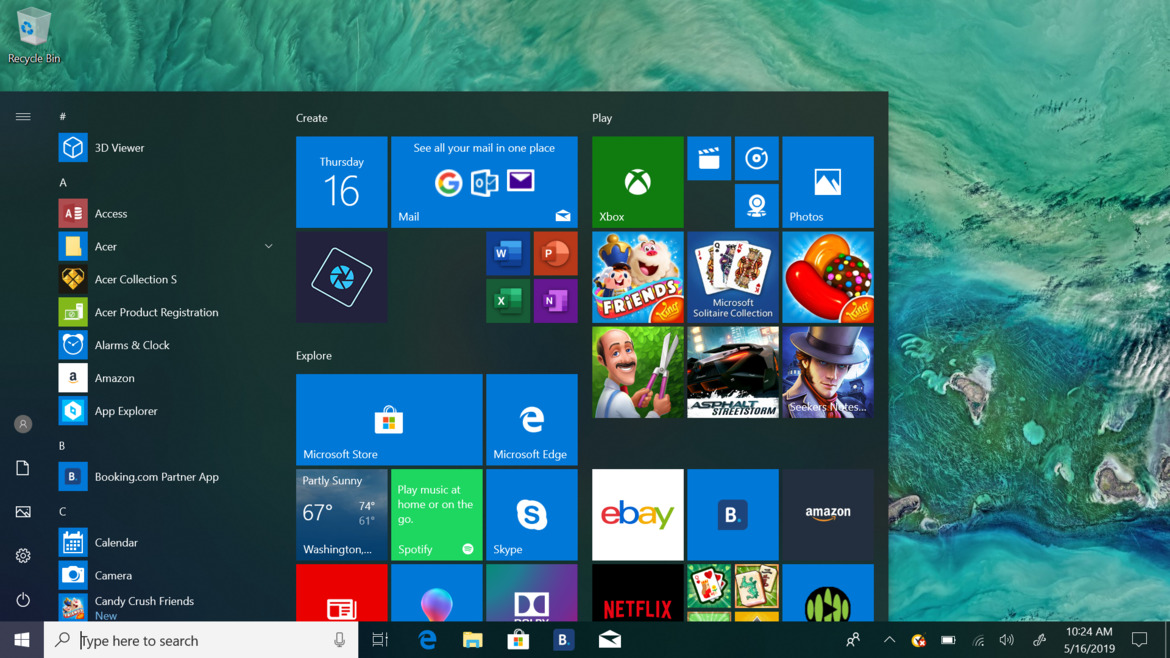Open 3D Viewer from the app list
1170x658 pixels.
point(166,148)
